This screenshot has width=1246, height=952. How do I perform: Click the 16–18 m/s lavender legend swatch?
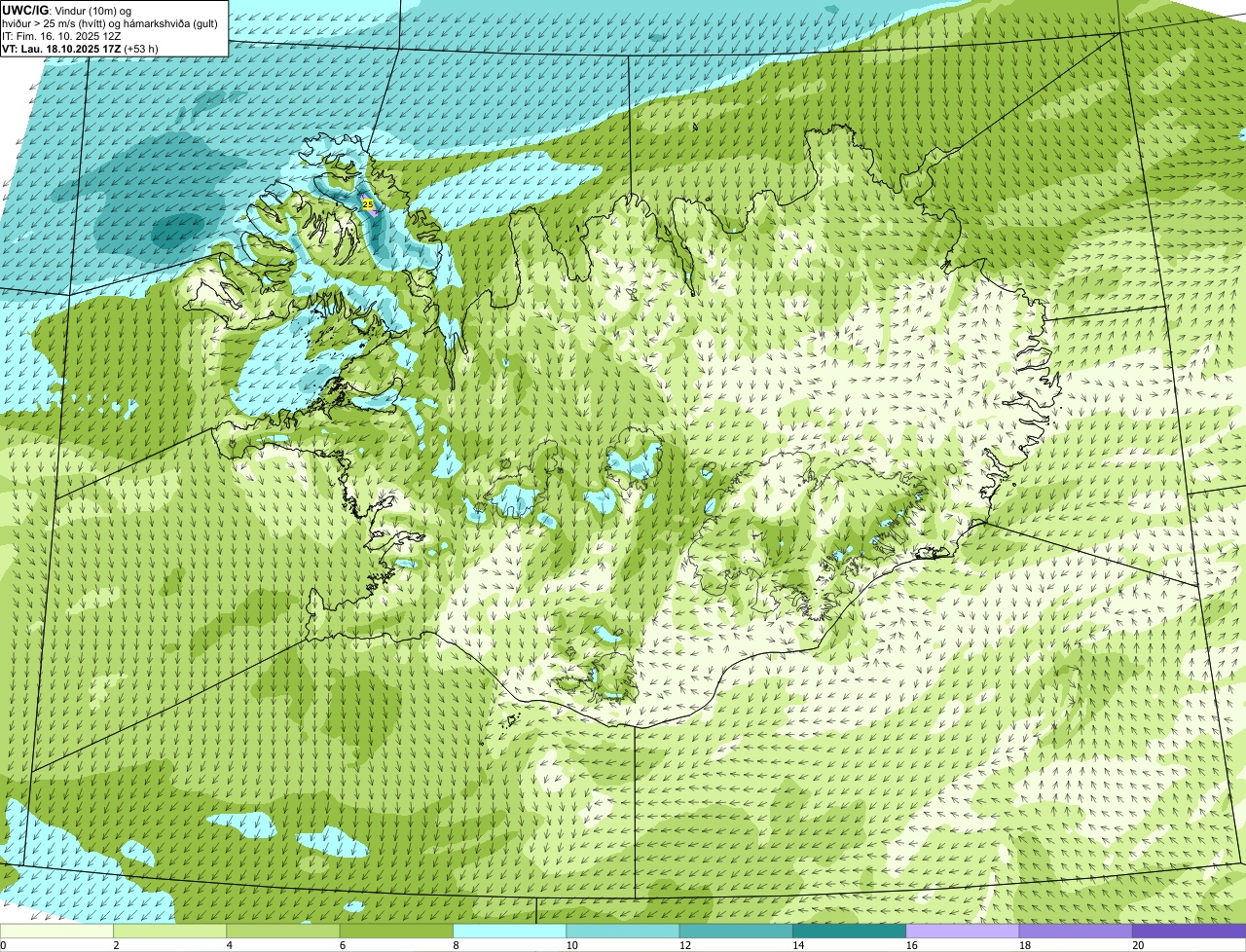point(963,931)
